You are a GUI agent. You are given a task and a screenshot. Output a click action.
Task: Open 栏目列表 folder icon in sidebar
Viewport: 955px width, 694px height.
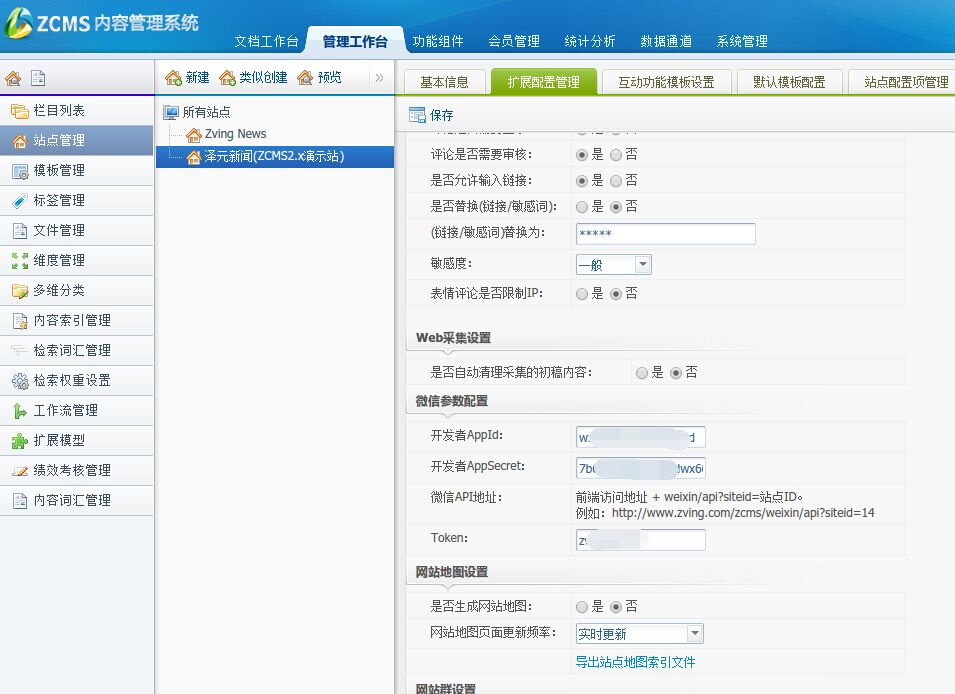coord(19,111)
